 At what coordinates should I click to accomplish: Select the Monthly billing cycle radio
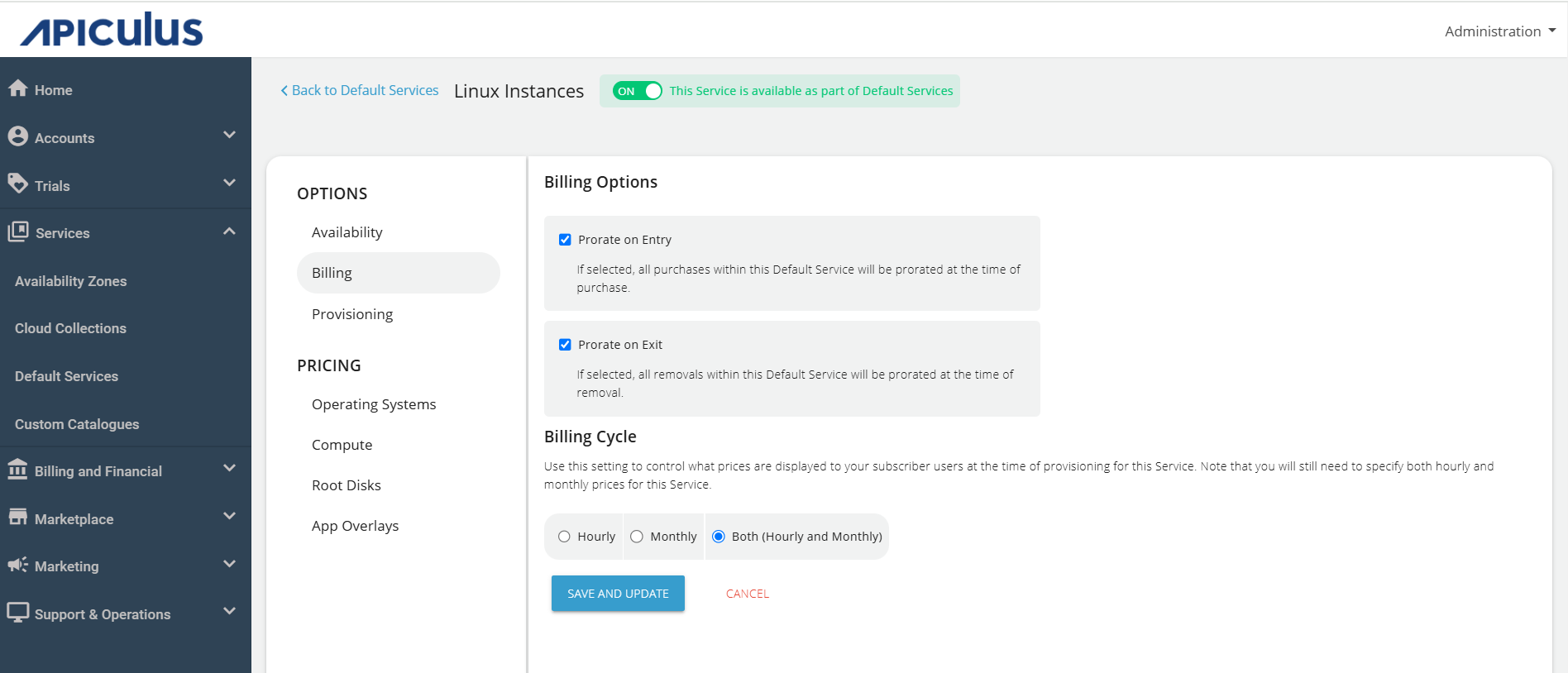coord(637,537)
